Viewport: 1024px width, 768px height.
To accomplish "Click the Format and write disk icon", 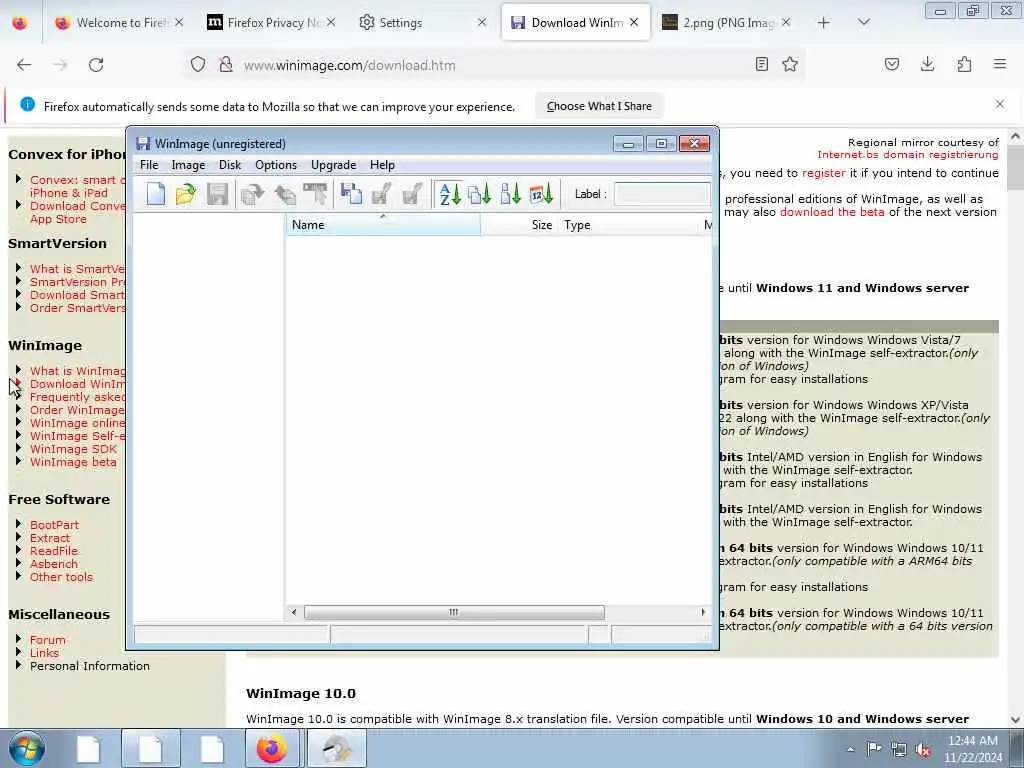I will pos(411,194).
